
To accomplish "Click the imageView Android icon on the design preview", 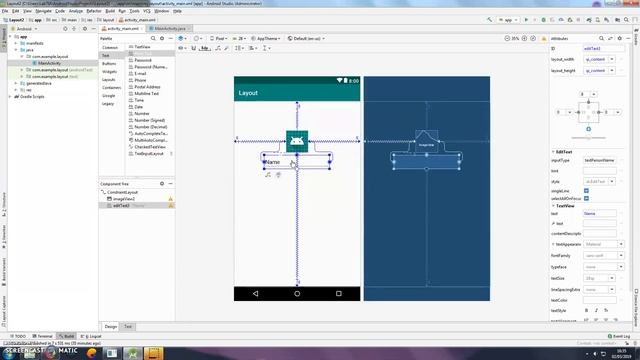I will coord(297,141).
